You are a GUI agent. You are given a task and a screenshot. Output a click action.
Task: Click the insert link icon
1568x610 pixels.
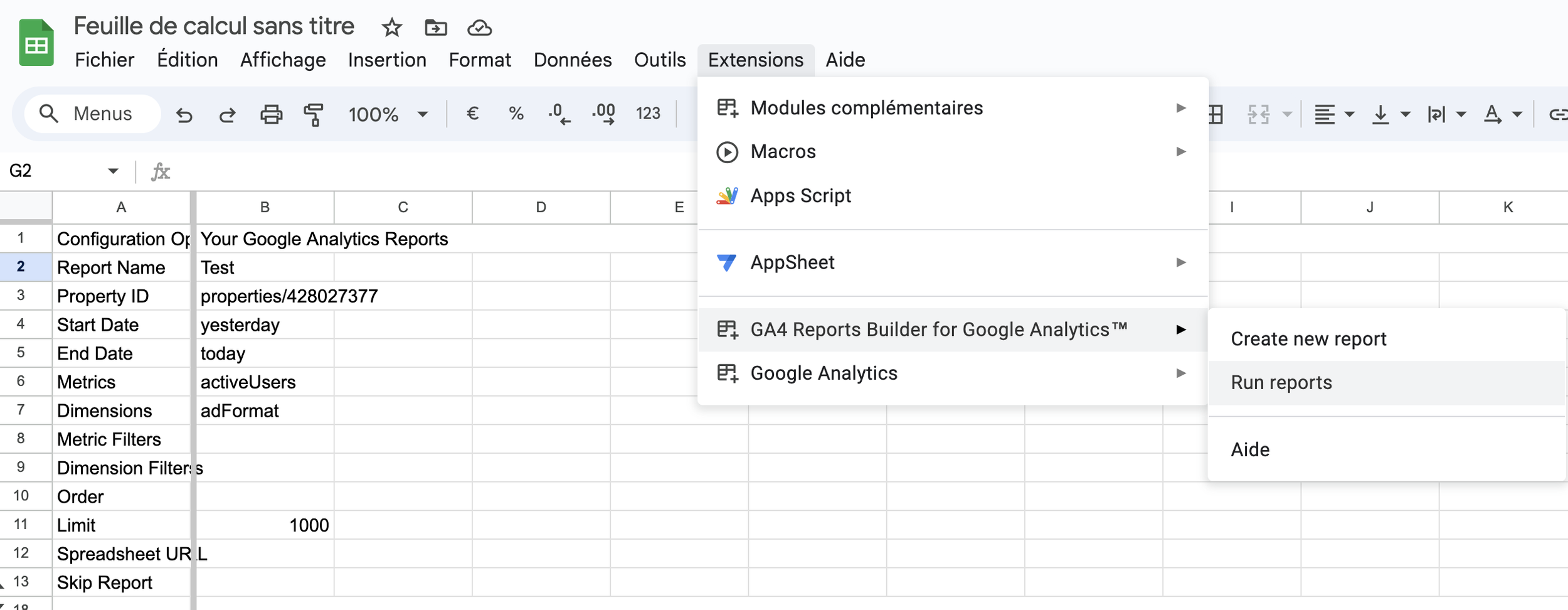(x=1559, y=114)
